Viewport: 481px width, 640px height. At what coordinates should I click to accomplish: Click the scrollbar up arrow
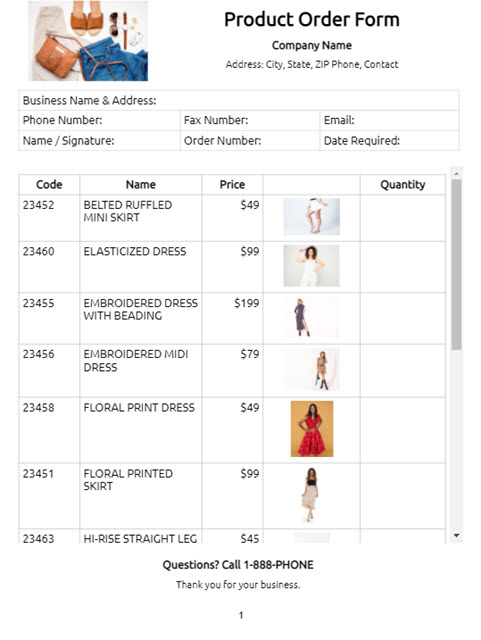[x=457, y=173]
